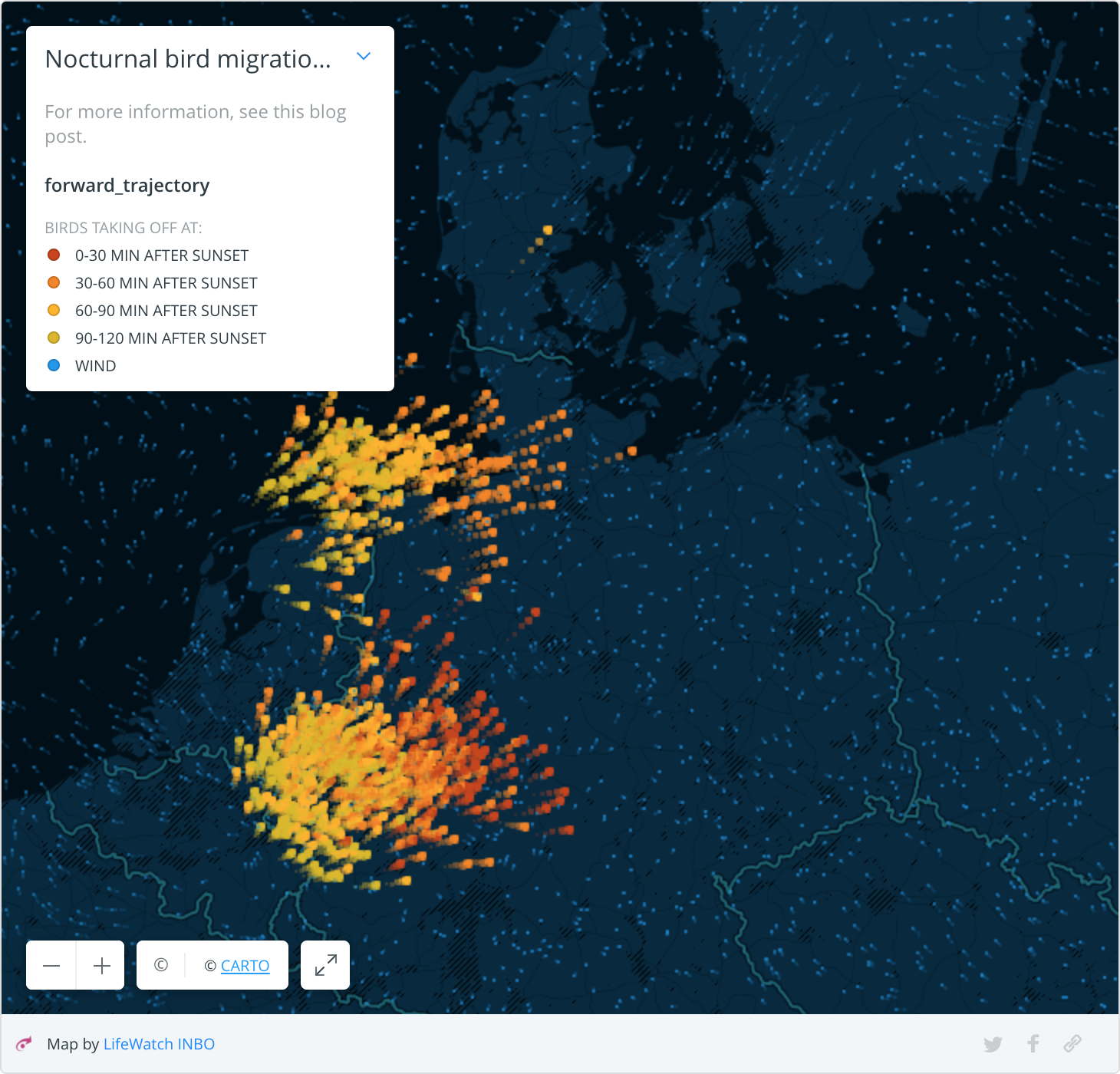Click the blue Wind legend swatch
The height and width of the screenshot is (1074, 1120).
(x=54, y=365)
